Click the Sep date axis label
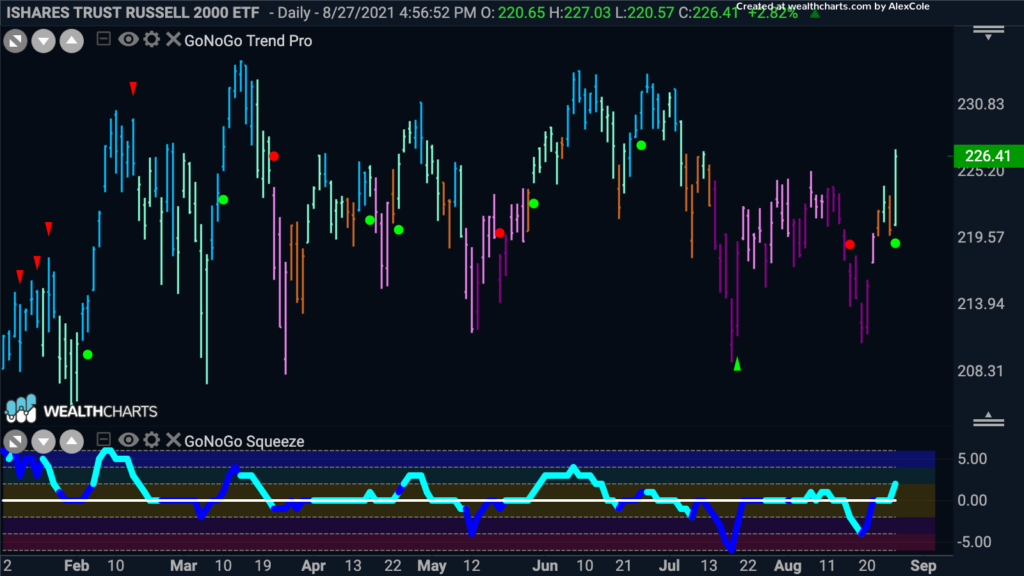1024x576 pixels. coord(923,566)
